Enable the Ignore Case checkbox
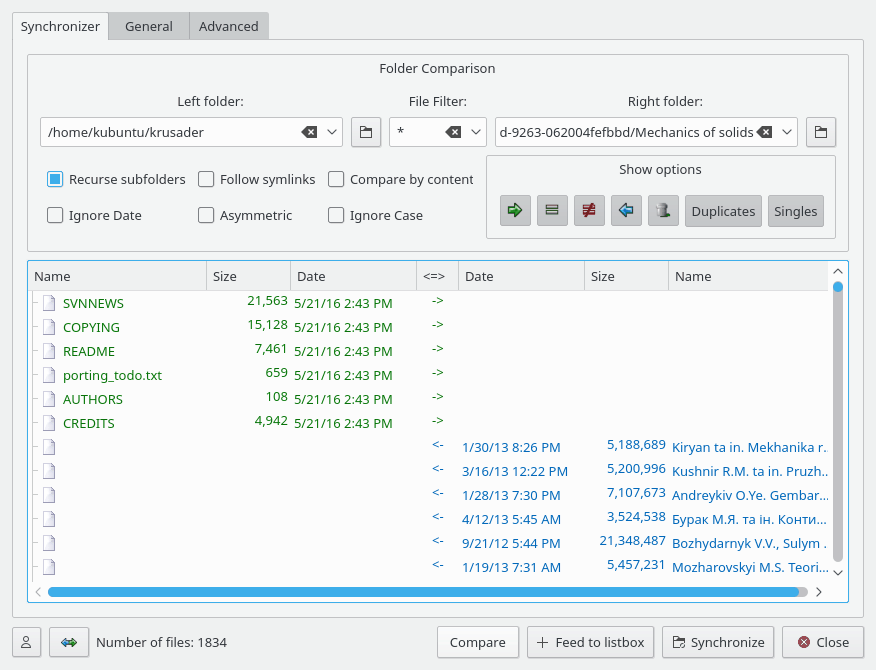 pyautogui.click(x=337, y=215)
